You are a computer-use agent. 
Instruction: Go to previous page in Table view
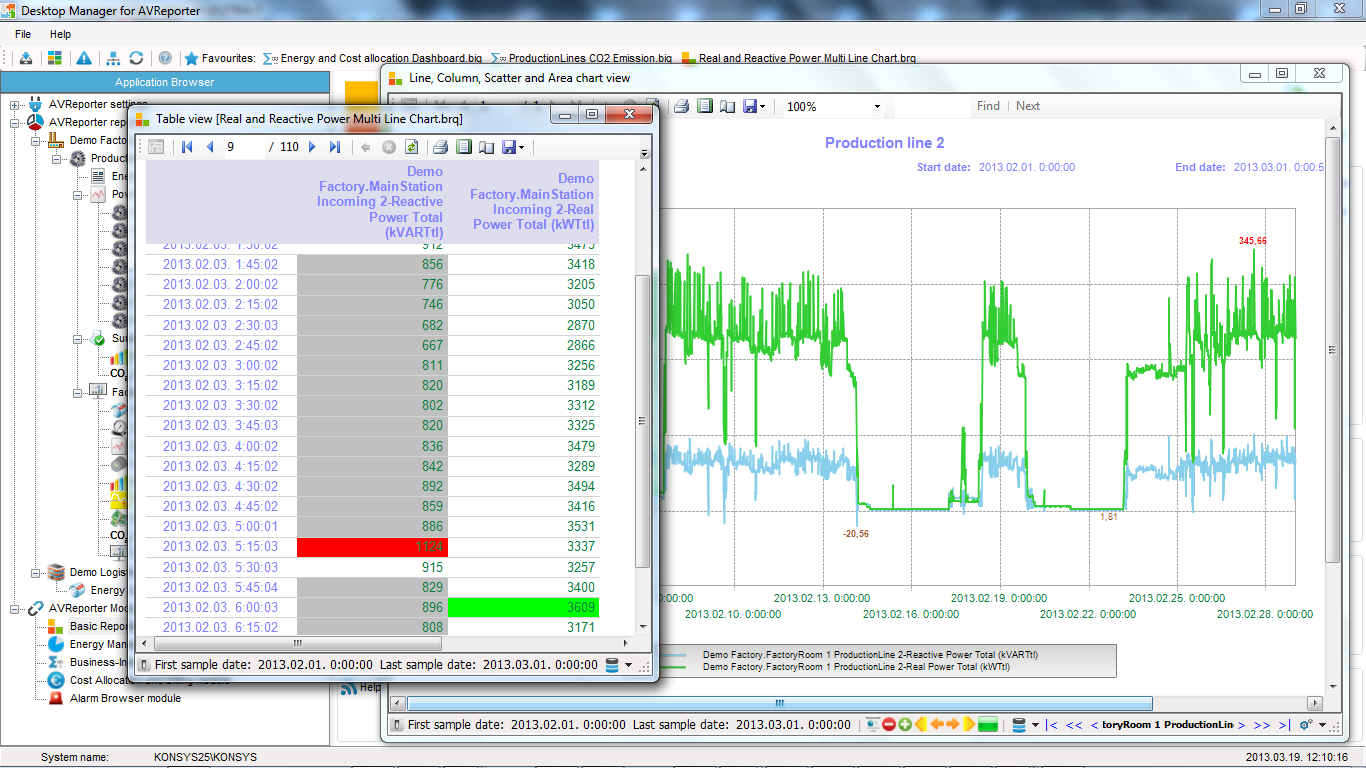click(x=210, y=147)
